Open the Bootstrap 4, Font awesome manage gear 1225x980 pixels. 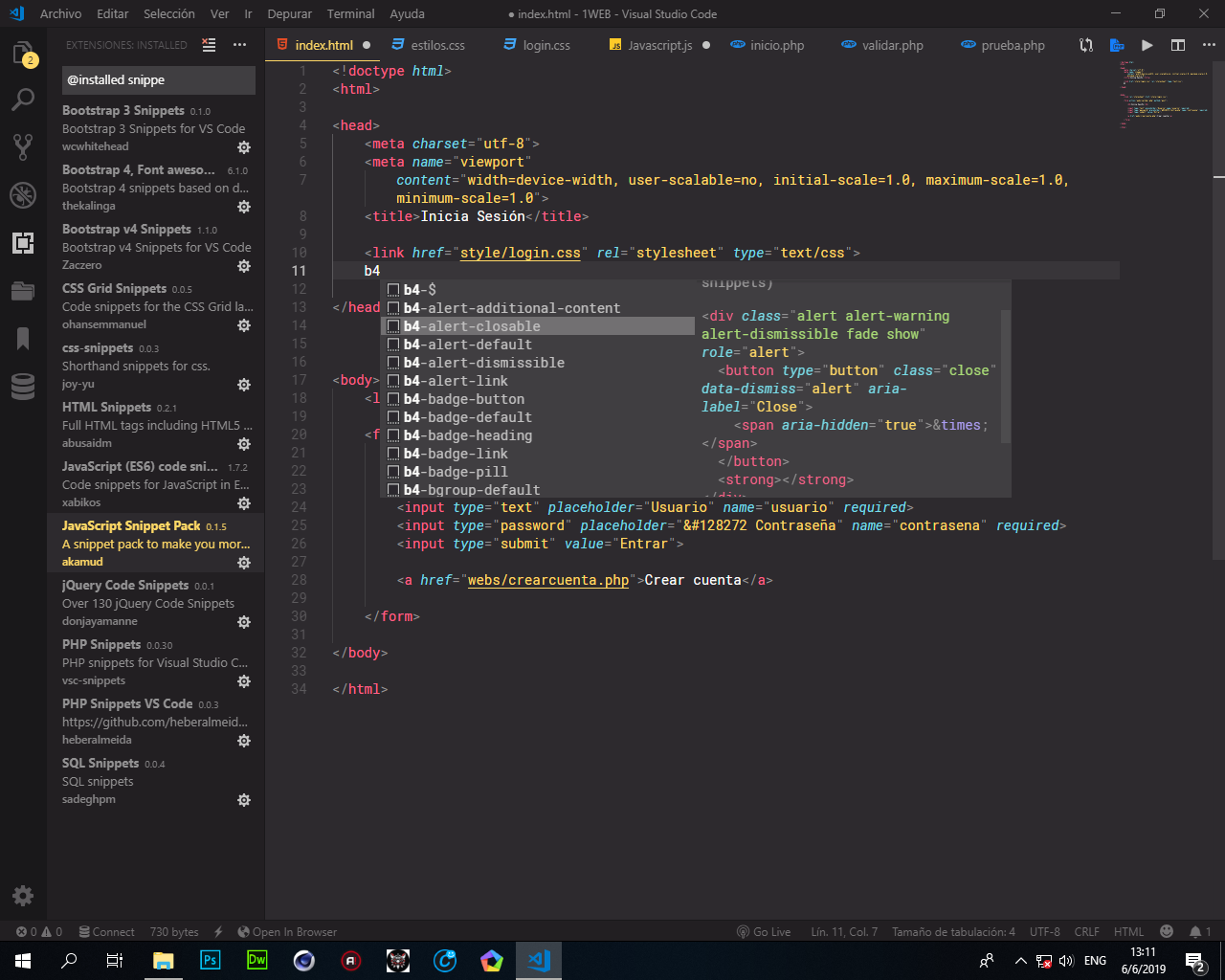click(x=244, y=207)
